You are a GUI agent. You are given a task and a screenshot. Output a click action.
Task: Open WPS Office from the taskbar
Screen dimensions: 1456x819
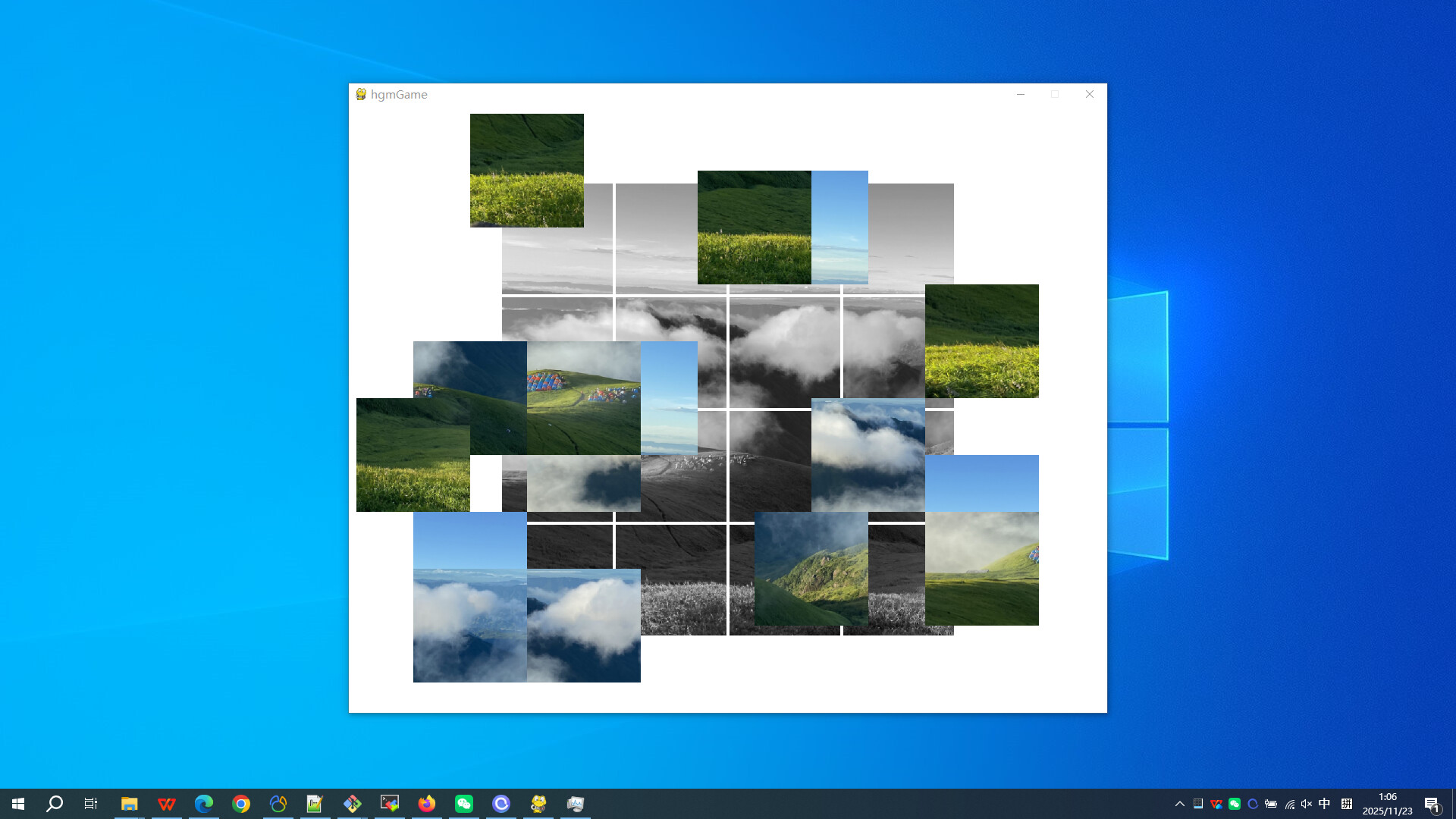pos(167,803)
